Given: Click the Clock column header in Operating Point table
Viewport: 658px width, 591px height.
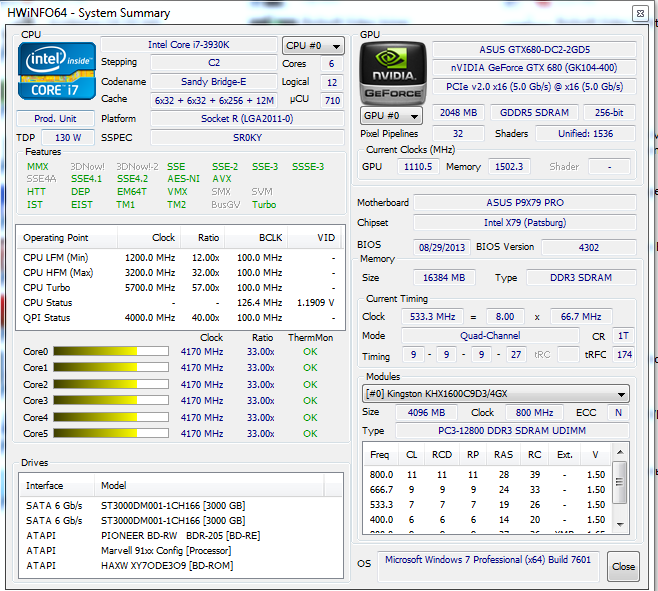Looking at the screenshot, I should (149, 238).
